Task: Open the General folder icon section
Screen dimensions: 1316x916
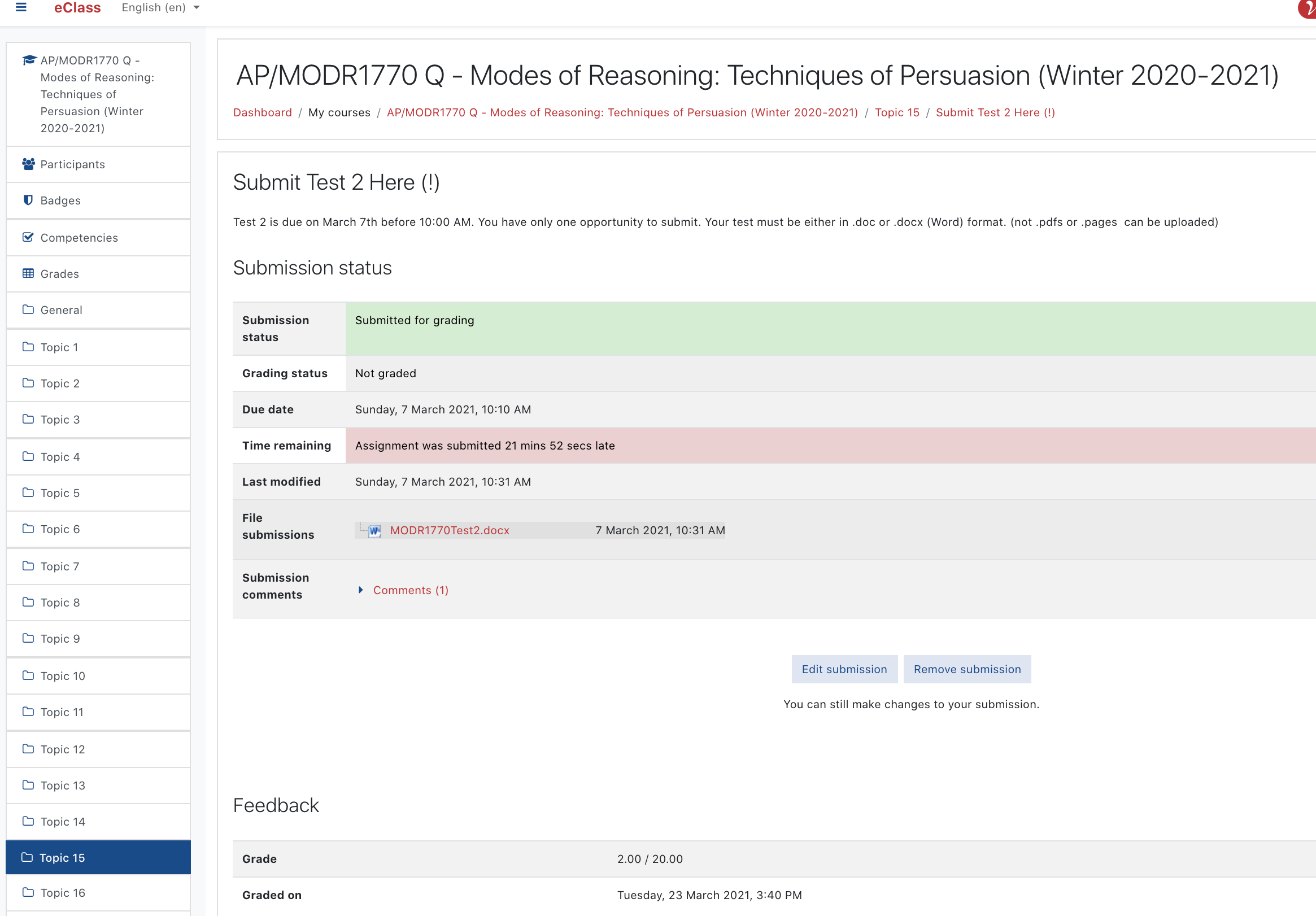Action: [28, 309]
